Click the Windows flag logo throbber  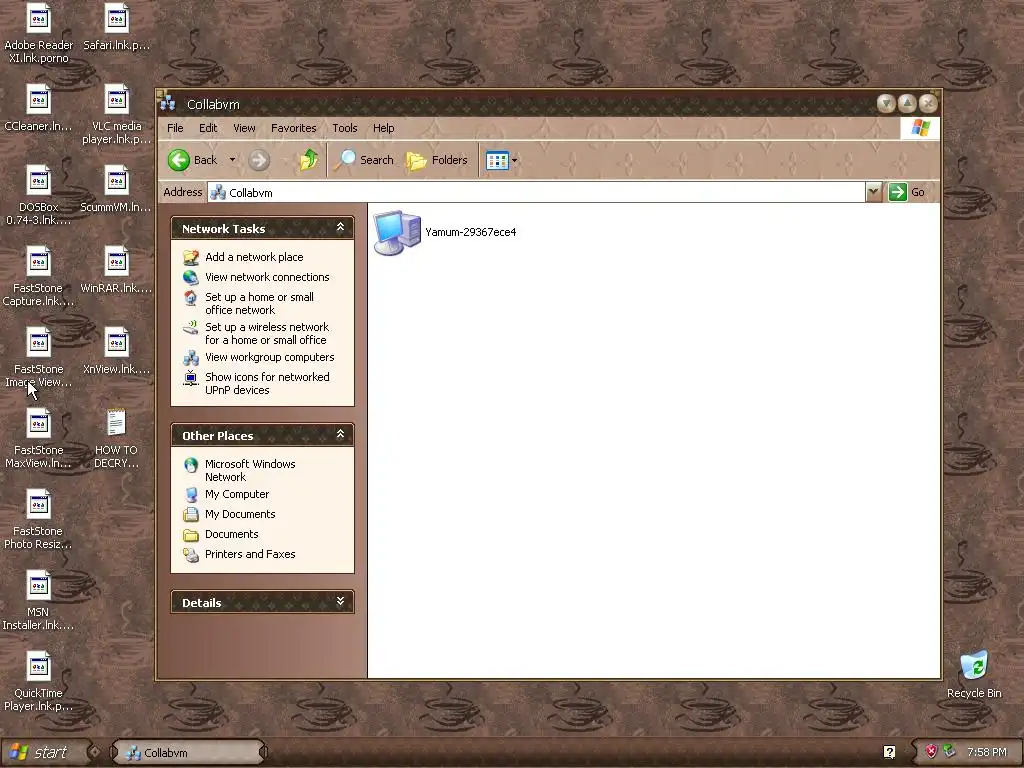[920, 128]
